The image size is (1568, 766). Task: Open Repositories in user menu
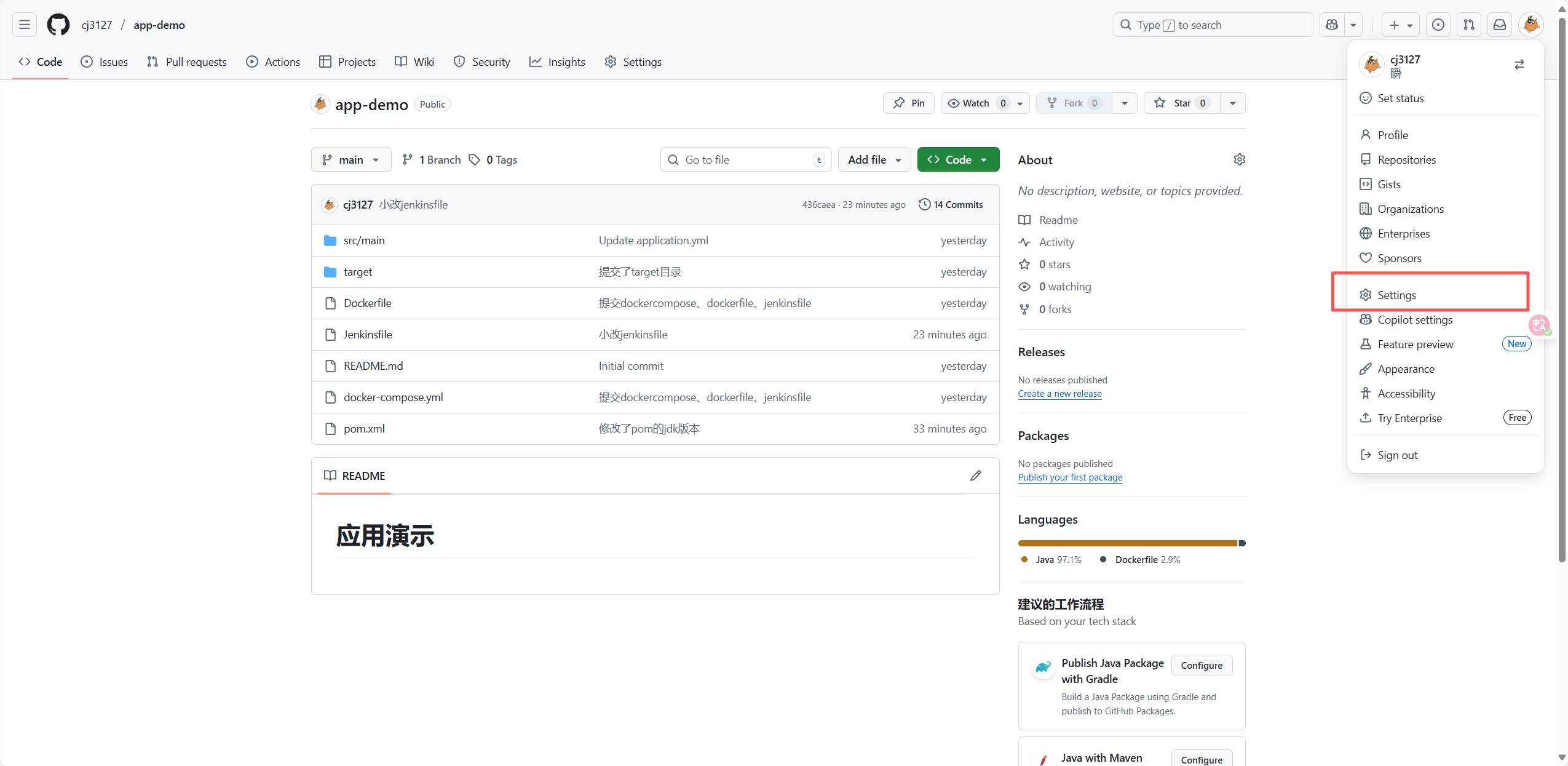click(x=1445, y=159)
